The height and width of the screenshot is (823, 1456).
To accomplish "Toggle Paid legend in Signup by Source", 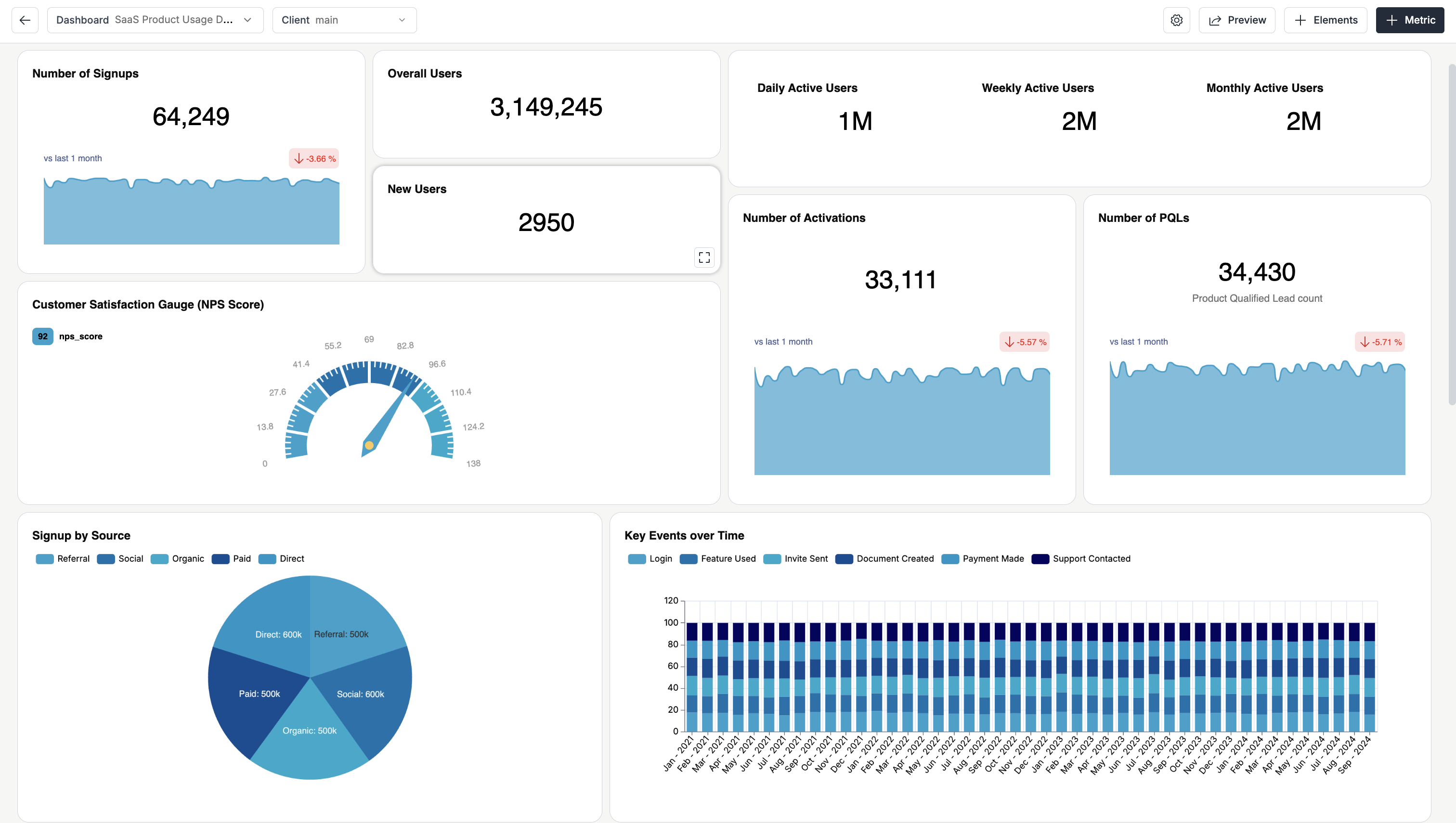I will pyautogui.click(x=231, y=558).
